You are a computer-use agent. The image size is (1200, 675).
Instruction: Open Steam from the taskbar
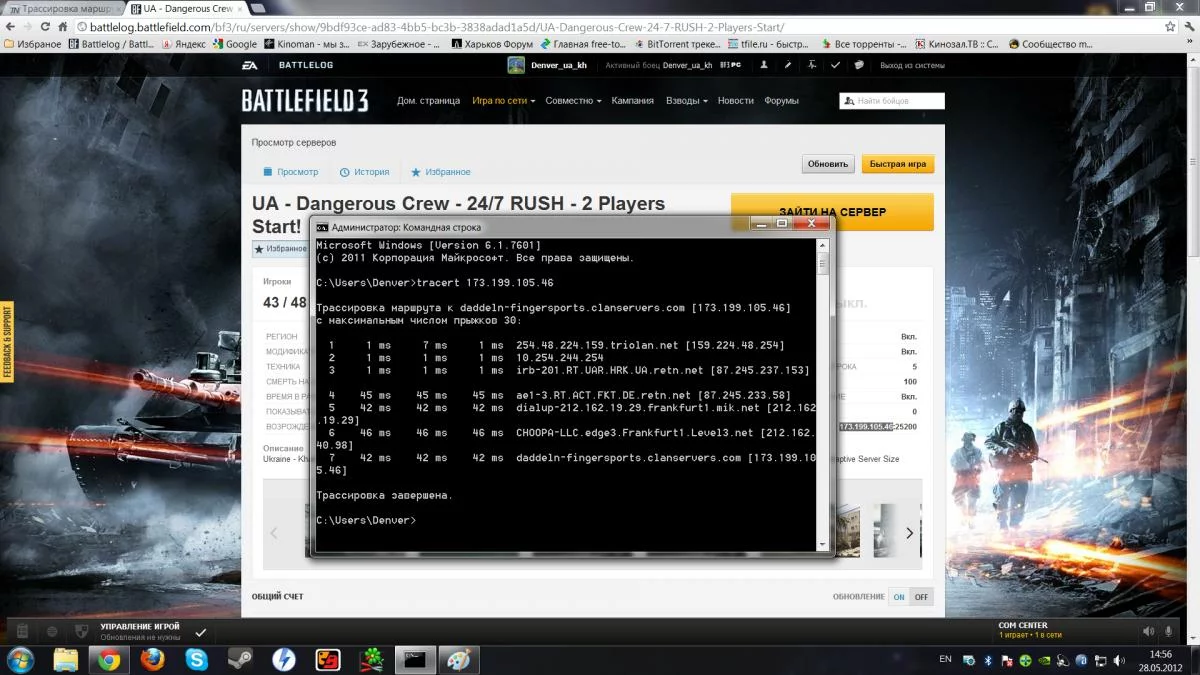point(240,660)
